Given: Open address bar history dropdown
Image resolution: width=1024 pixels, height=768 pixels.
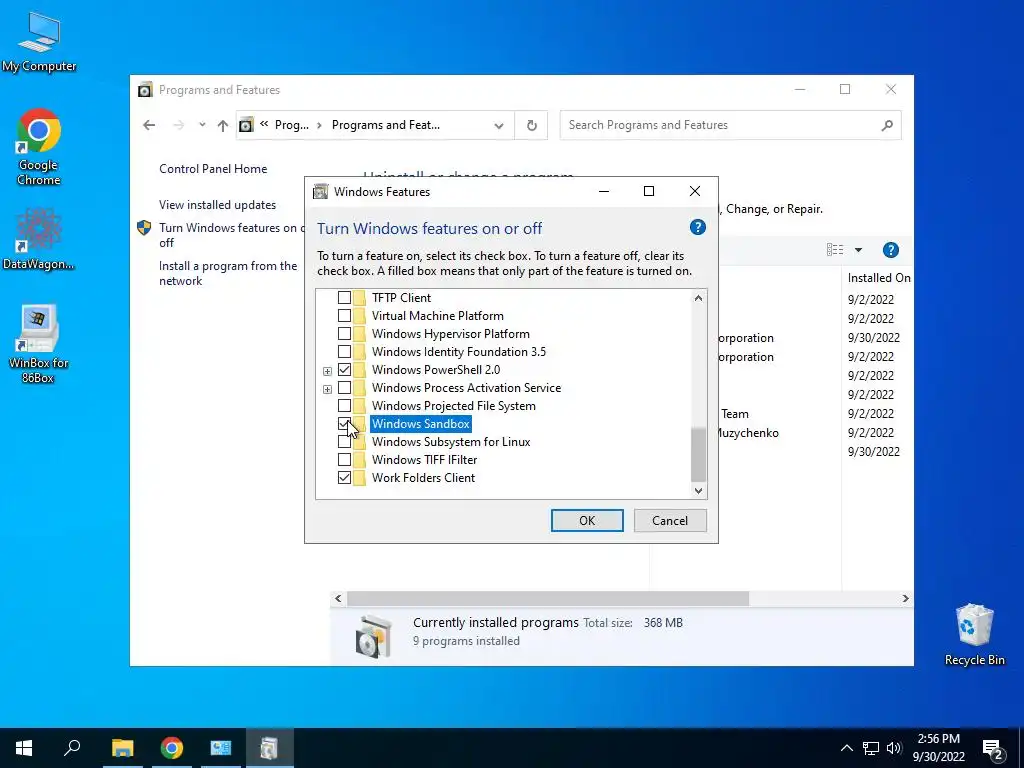Looking at the screenshot, I should tap(499, 125).
